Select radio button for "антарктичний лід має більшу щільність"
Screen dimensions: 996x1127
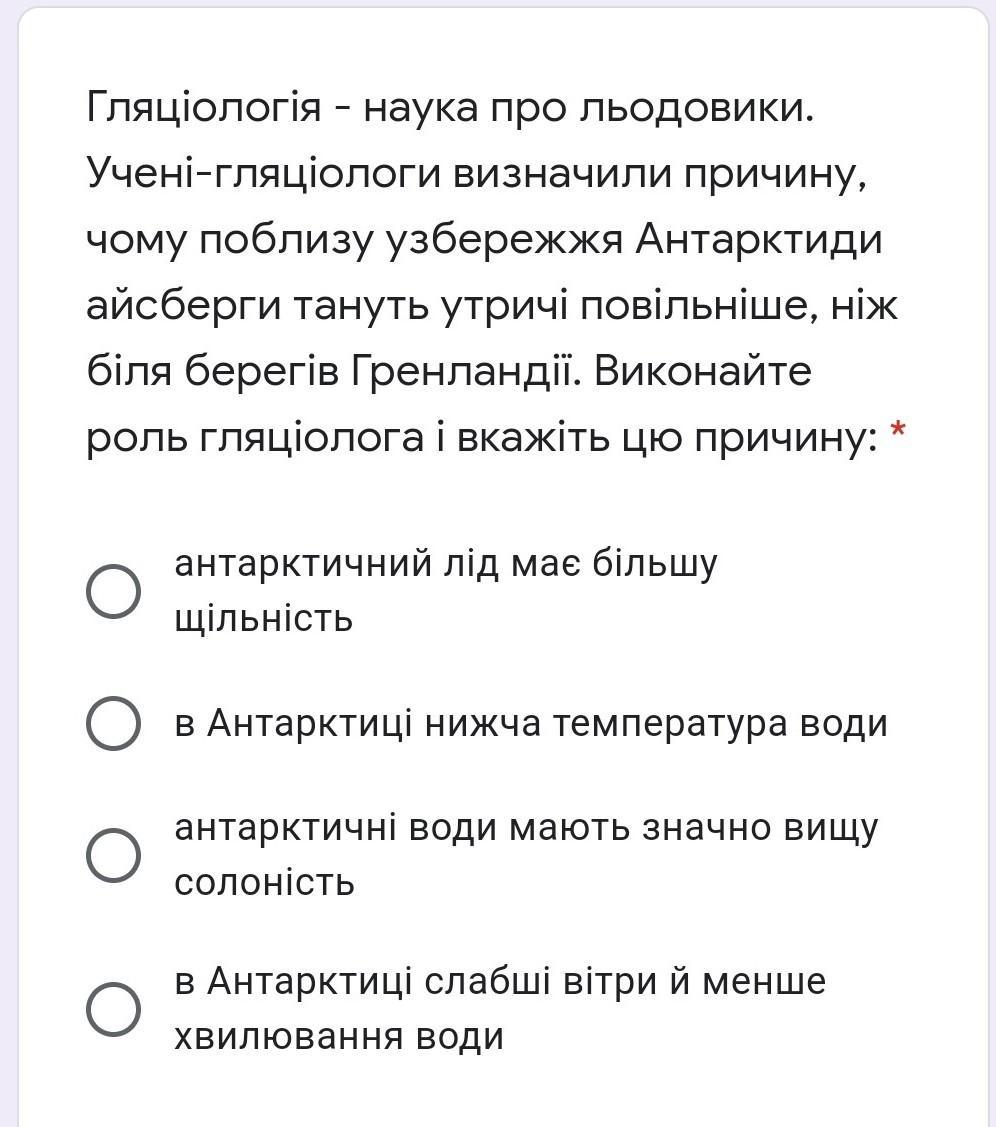tap(113, 591)
